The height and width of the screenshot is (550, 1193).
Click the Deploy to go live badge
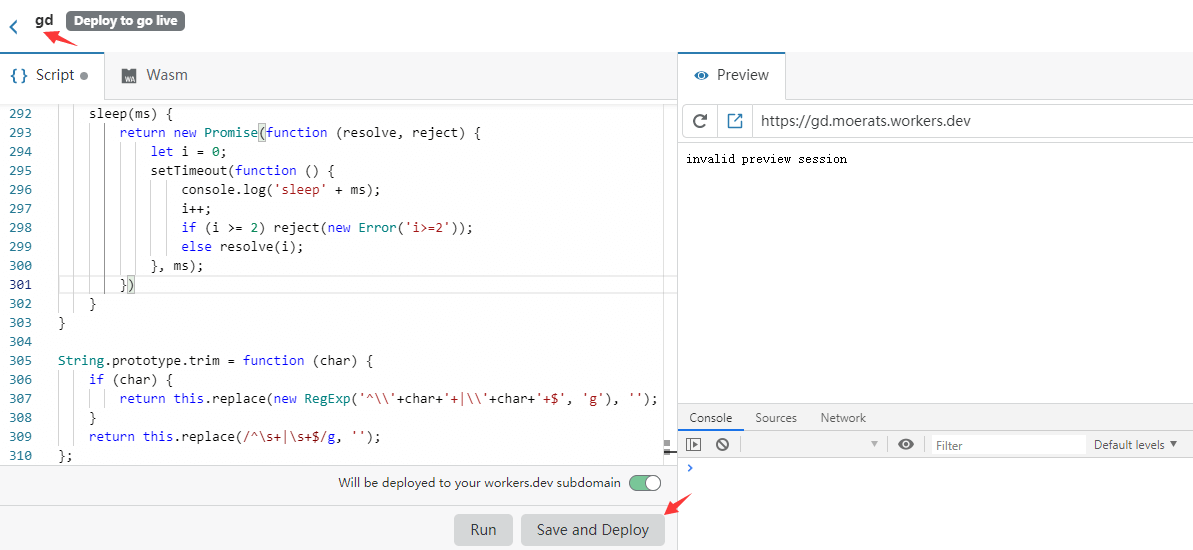tap(125, 21)
